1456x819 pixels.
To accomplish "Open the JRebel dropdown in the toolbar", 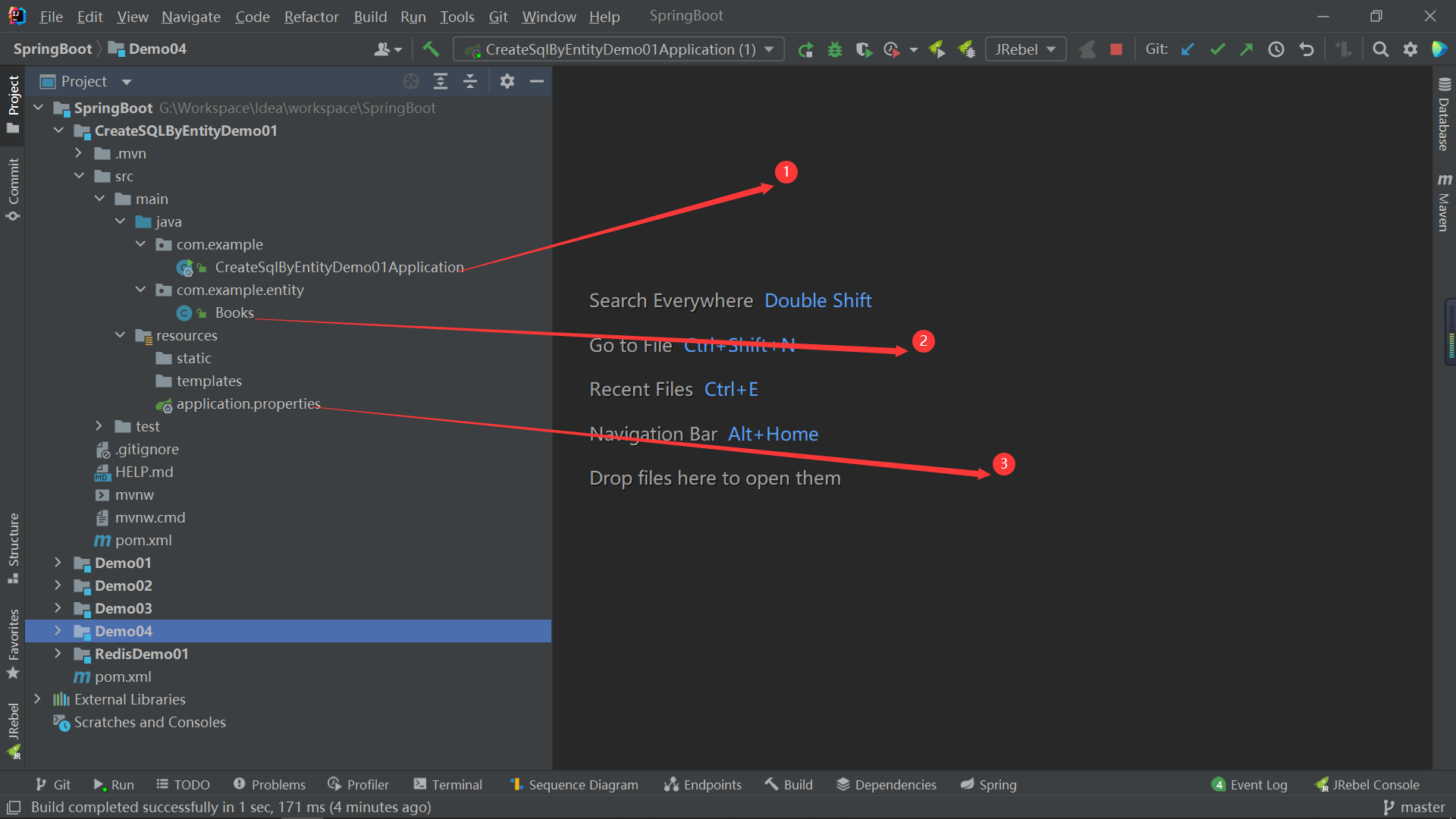I will pos(1052,49).
